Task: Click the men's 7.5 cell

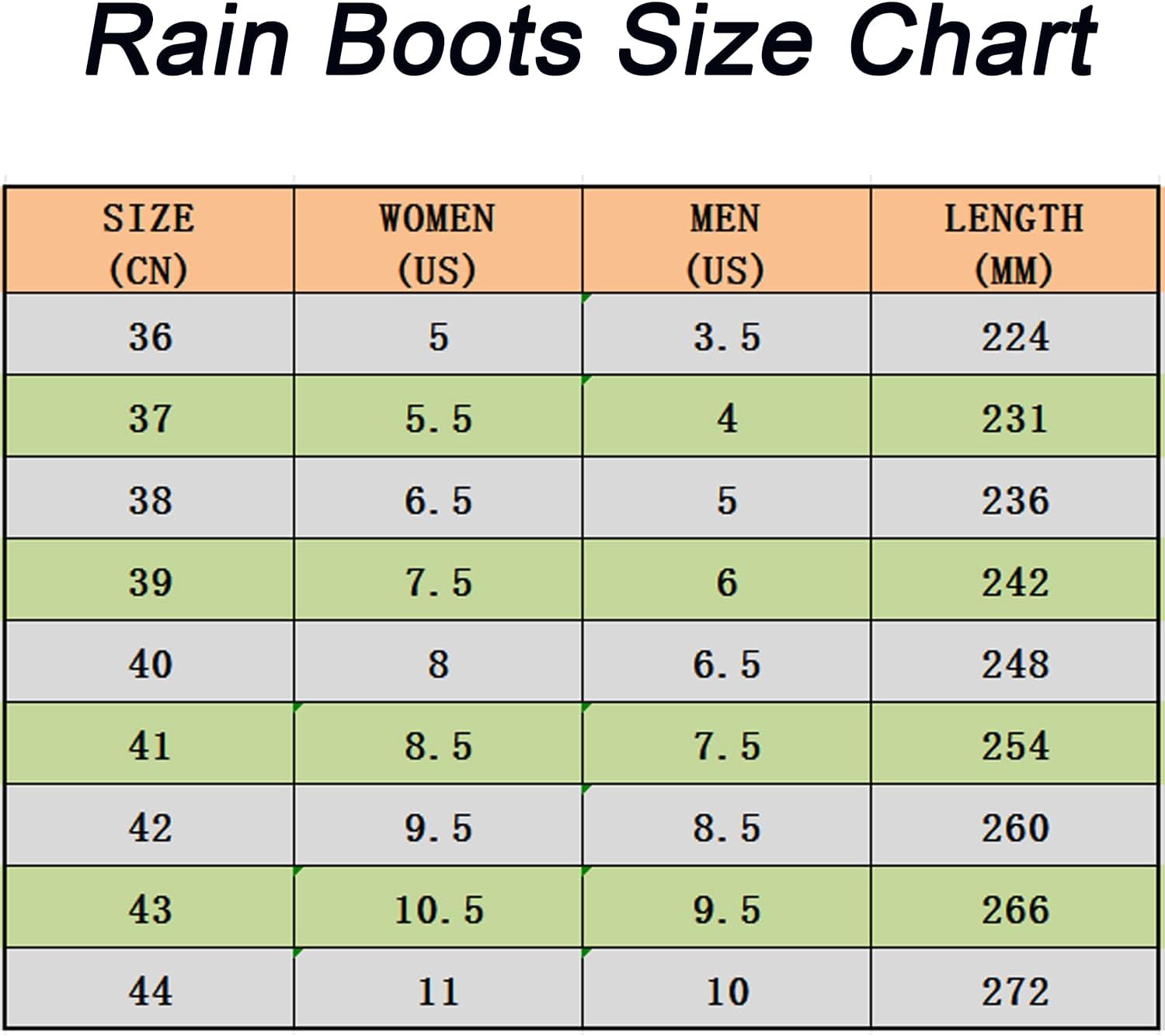Action: coord(726,743)
